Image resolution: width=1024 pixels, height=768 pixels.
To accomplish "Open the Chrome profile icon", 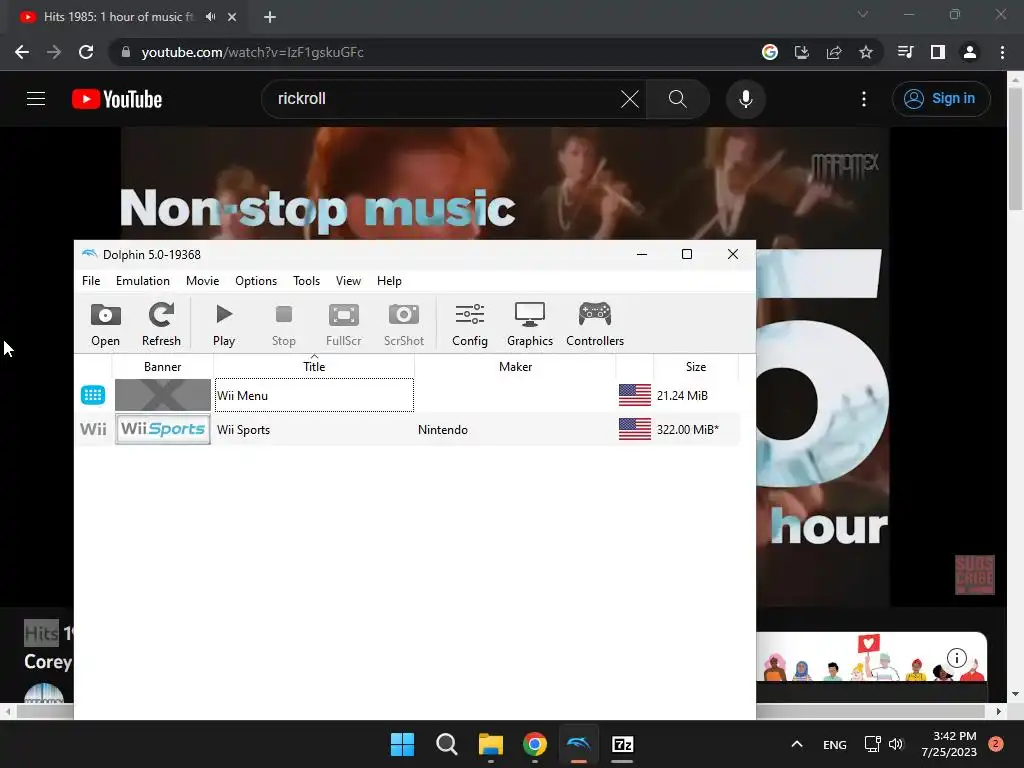I will pyautogui.click(x=970, y=52).
